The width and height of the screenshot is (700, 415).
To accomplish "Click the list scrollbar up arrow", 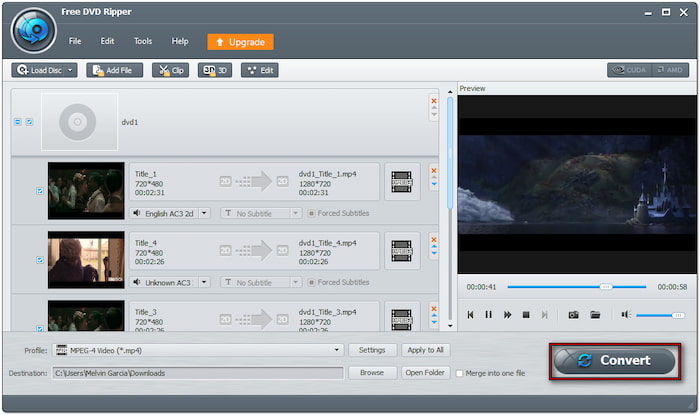I will click(x=450, y=92).
